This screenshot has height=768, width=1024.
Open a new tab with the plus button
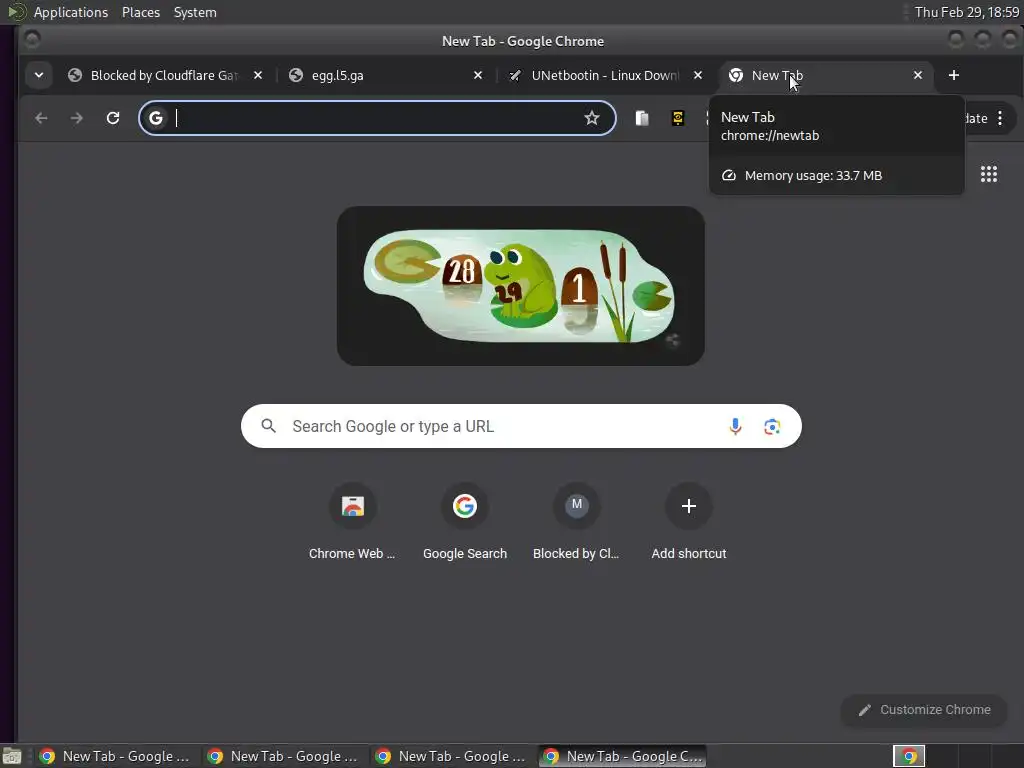click(953, 75)
